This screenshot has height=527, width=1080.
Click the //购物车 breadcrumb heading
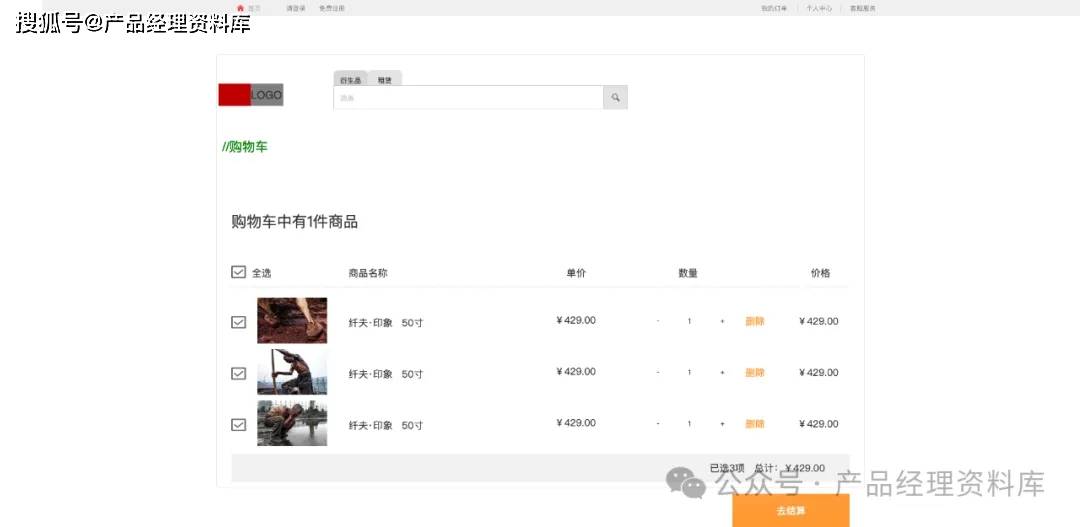tap(245, 147)
